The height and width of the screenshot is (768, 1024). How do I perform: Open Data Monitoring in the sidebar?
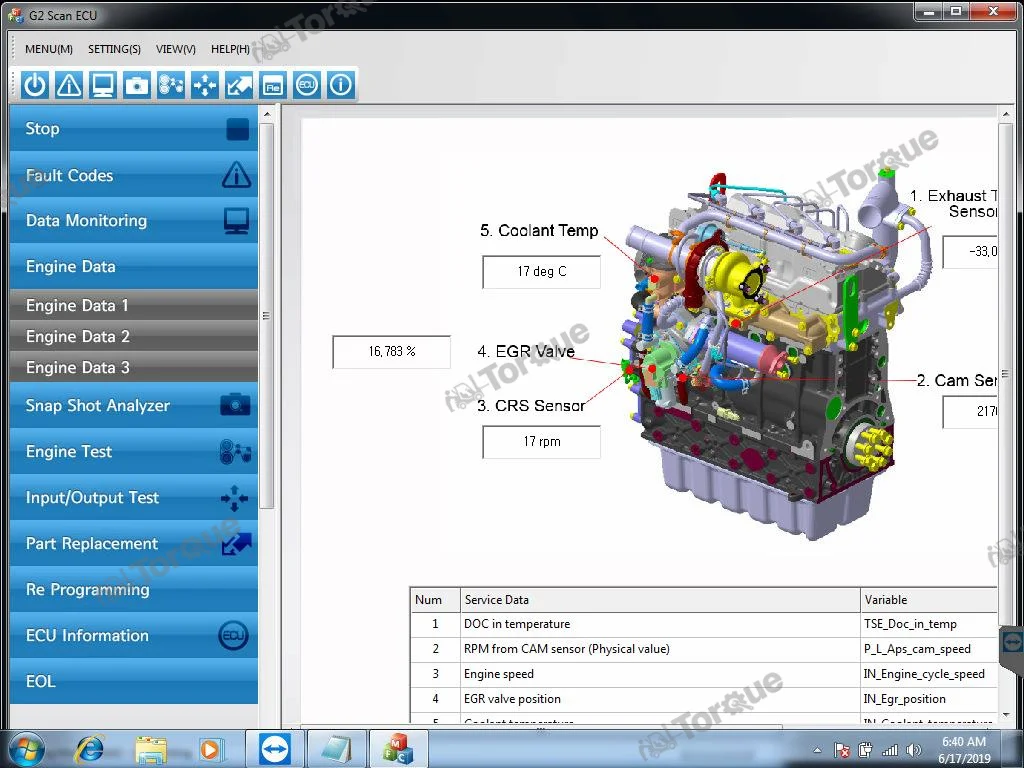(x=134, y=221)
